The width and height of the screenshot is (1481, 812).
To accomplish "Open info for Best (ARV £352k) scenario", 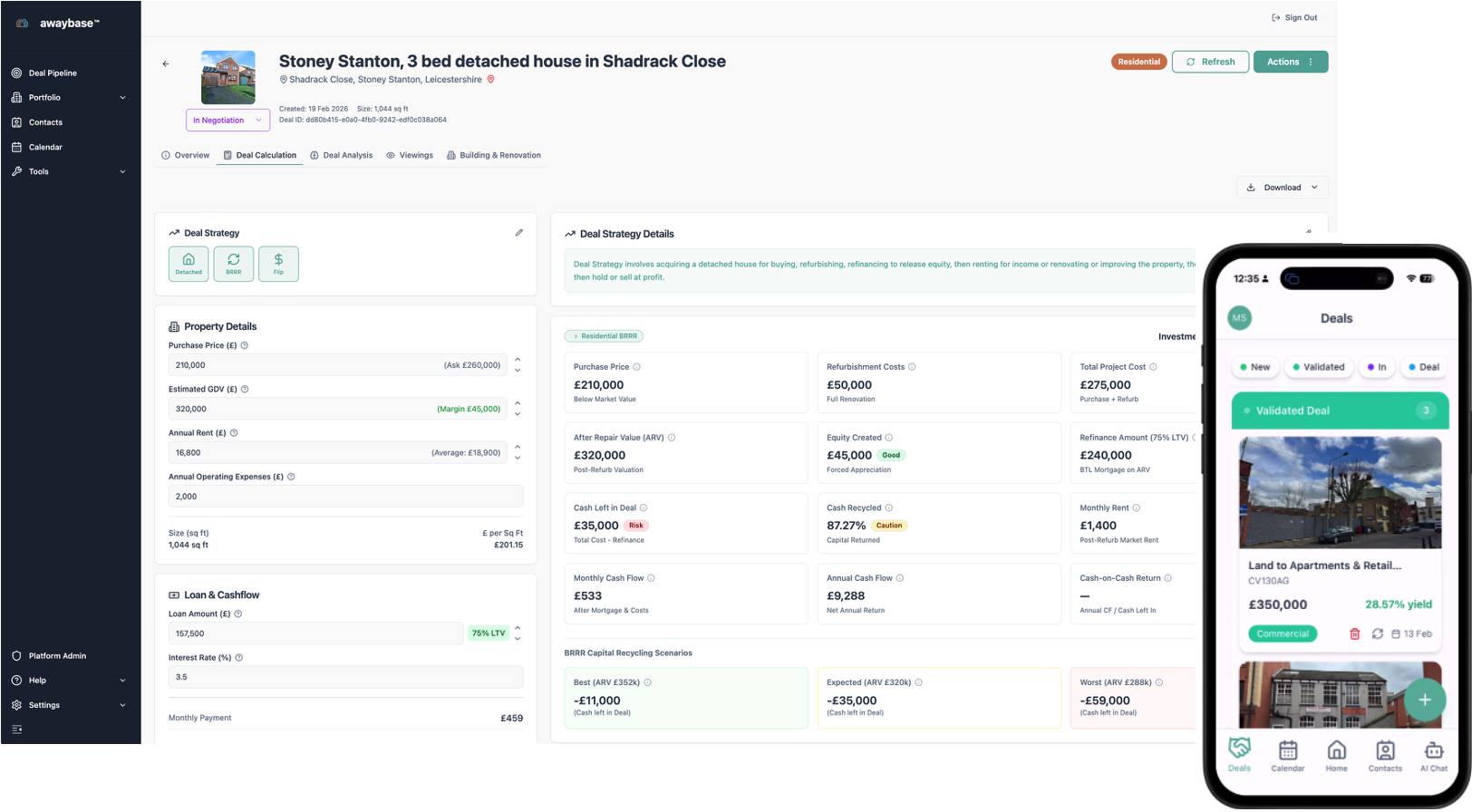I will (x=648, y=682).
